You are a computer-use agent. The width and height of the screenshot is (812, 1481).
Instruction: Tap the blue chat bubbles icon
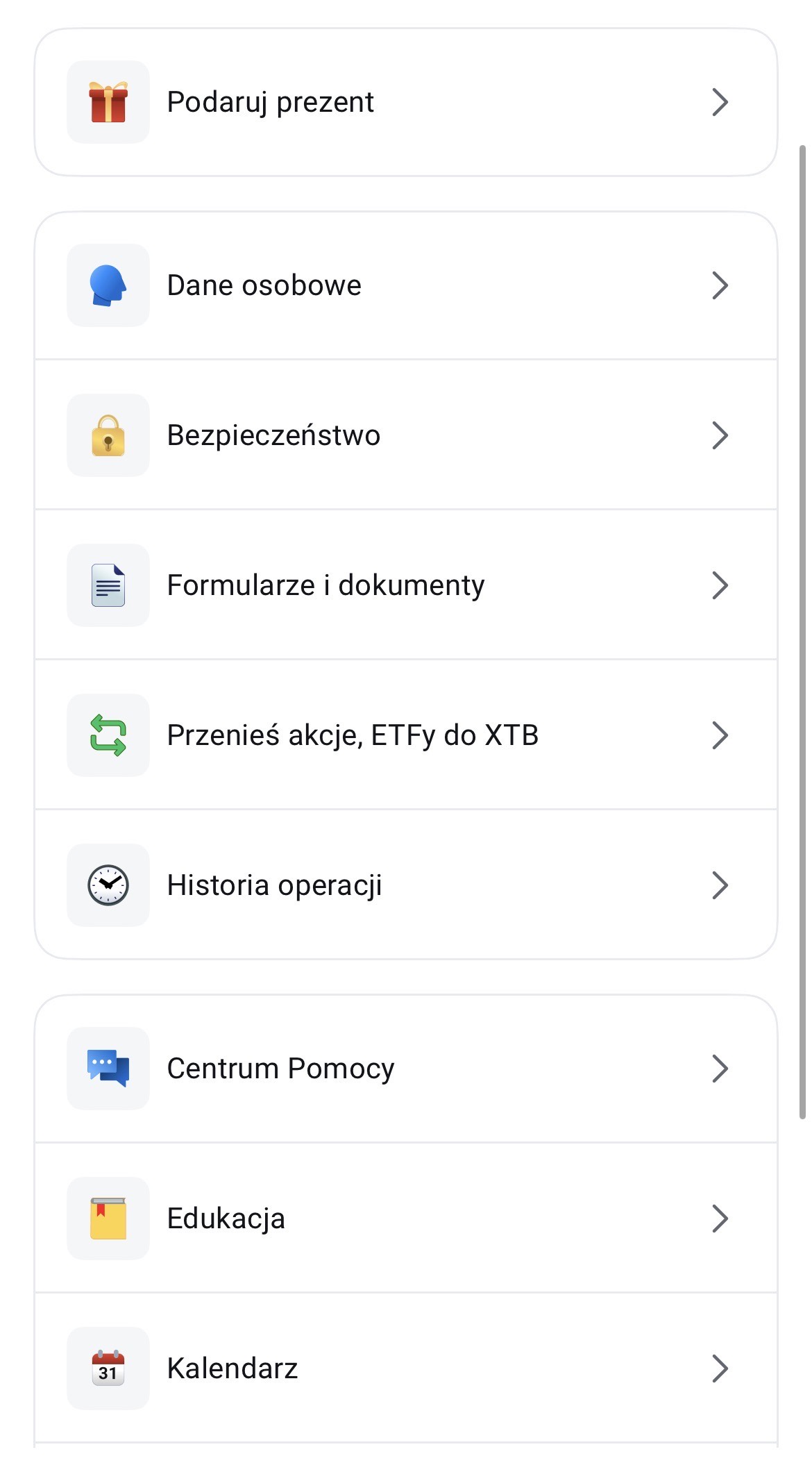pos(108,1069)
